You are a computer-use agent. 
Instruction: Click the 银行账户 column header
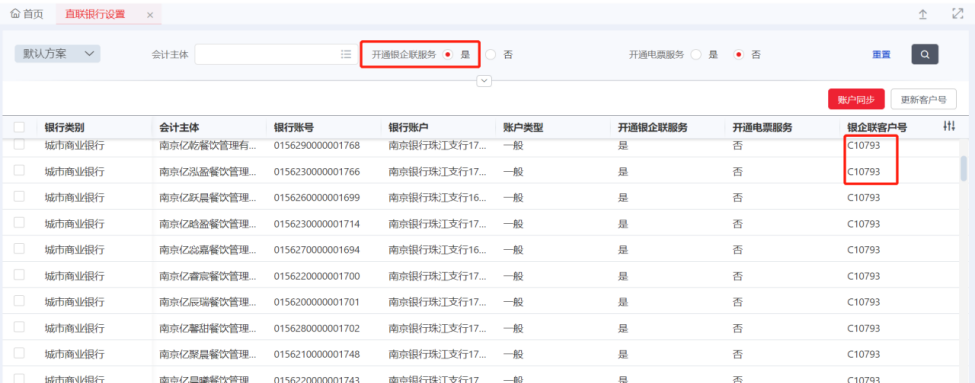(x=409, y=127)
